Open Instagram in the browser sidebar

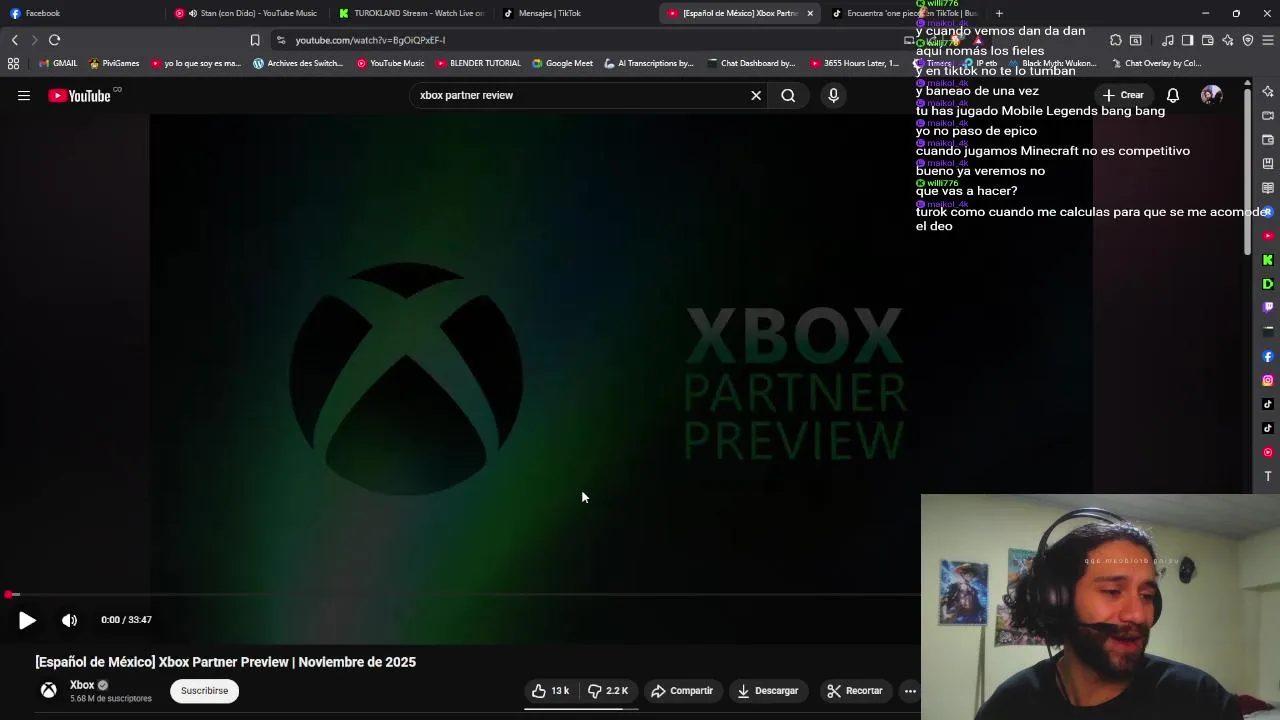[x=1268, y=380]
